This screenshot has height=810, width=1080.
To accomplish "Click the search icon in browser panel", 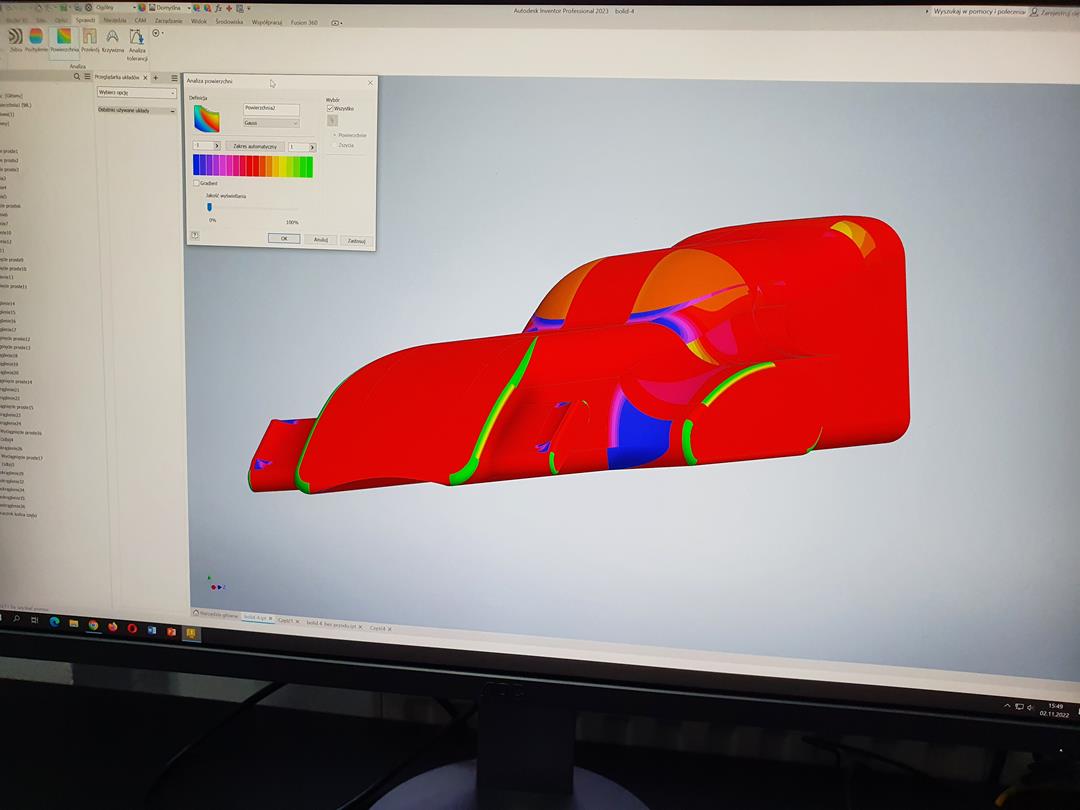I will [76, 76].
